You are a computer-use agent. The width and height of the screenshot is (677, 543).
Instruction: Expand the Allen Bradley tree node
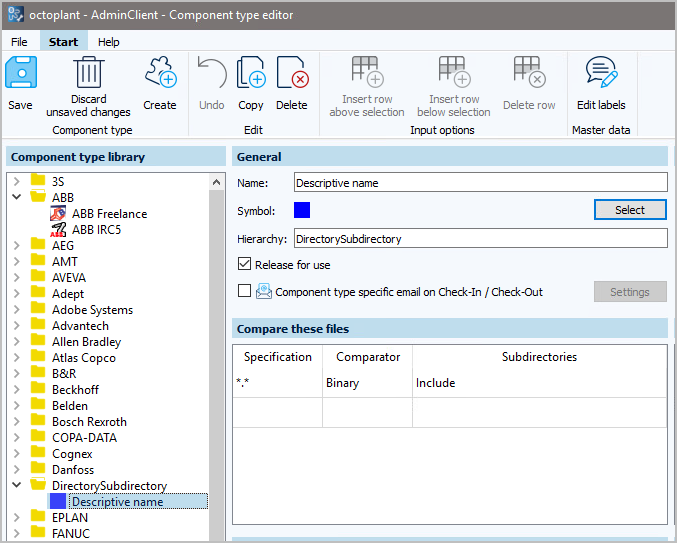pos(16,341)
